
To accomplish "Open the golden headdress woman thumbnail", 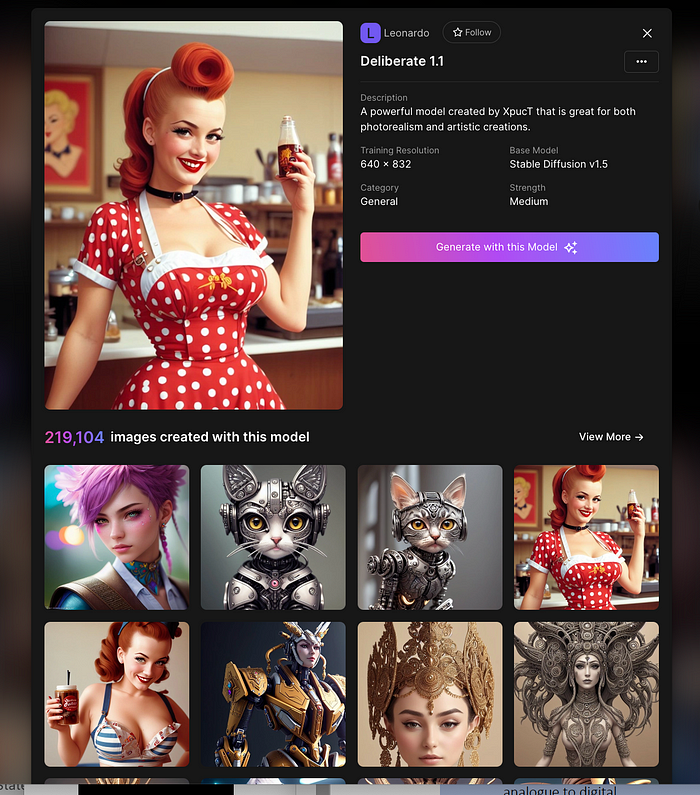I will 430,694.
